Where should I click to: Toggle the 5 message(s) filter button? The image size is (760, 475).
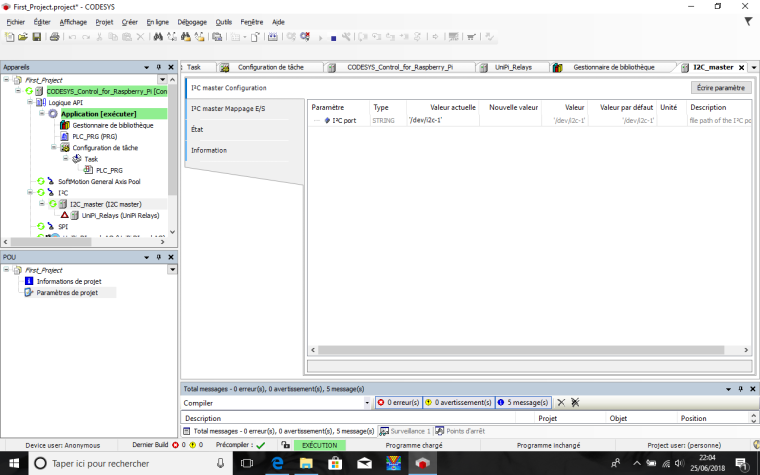523,403
